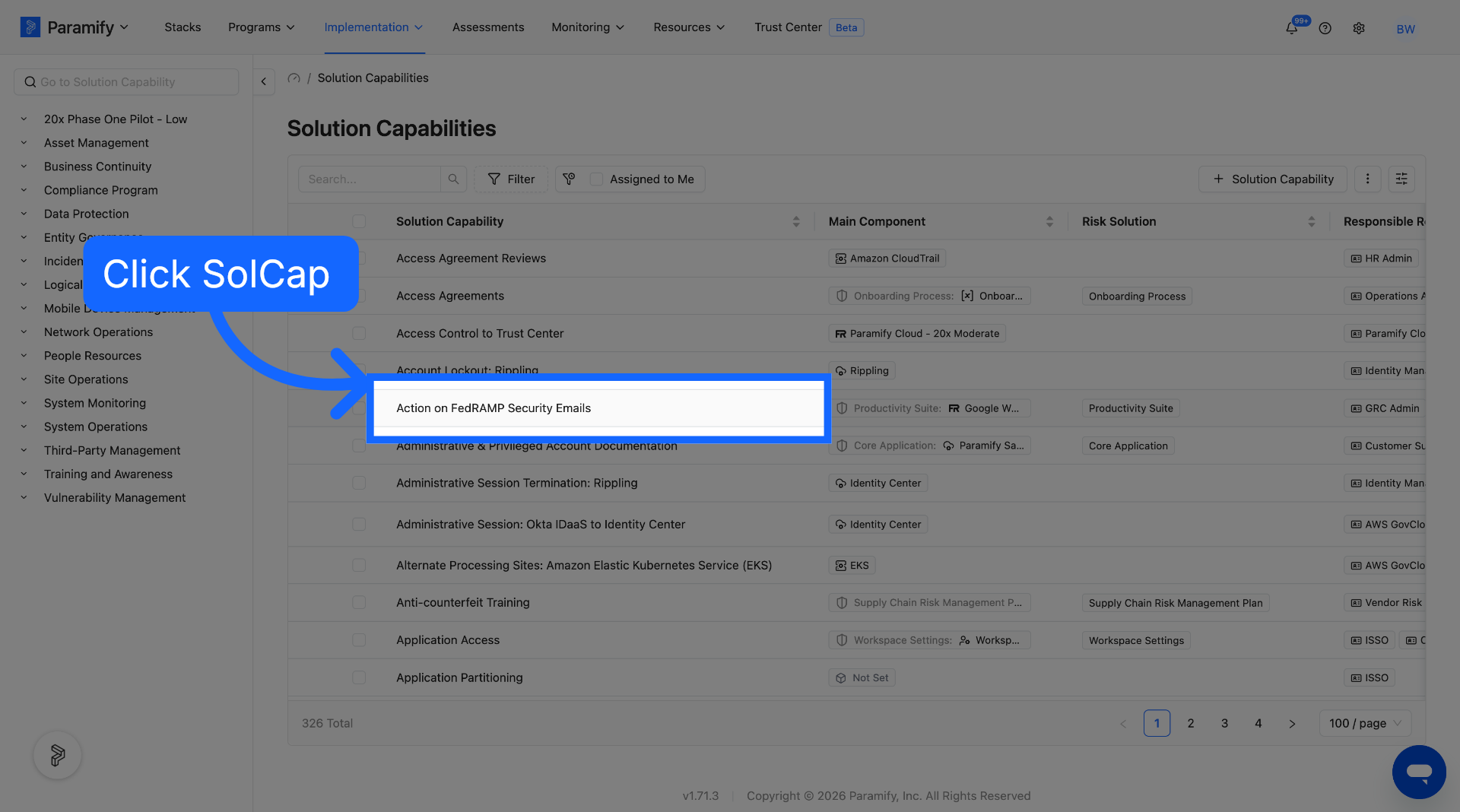The width and height of the screenshot is (1460, 812).
Task: Click the Rippling component tag
Action: click(862, 370)
